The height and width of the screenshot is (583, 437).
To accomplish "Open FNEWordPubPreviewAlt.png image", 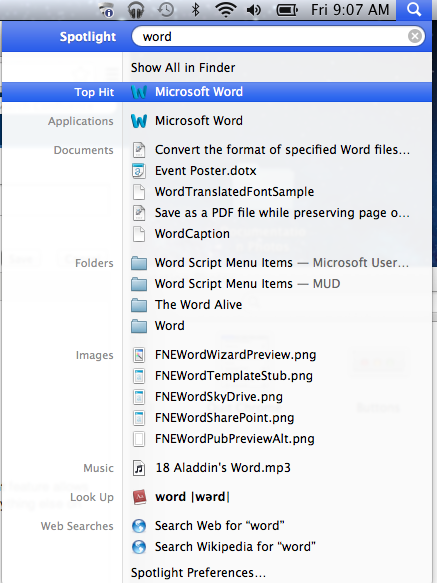I will [235, 439].
